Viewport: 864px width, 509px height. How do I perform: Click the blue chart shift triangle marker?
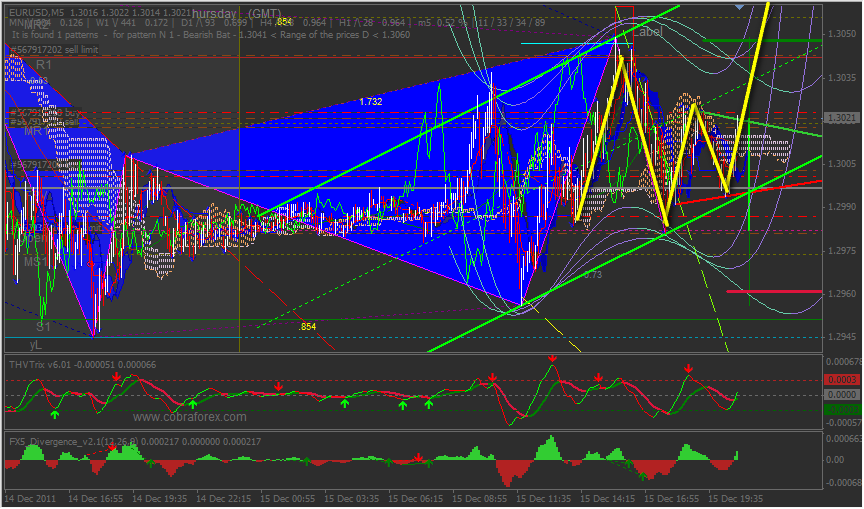[739, 7]
